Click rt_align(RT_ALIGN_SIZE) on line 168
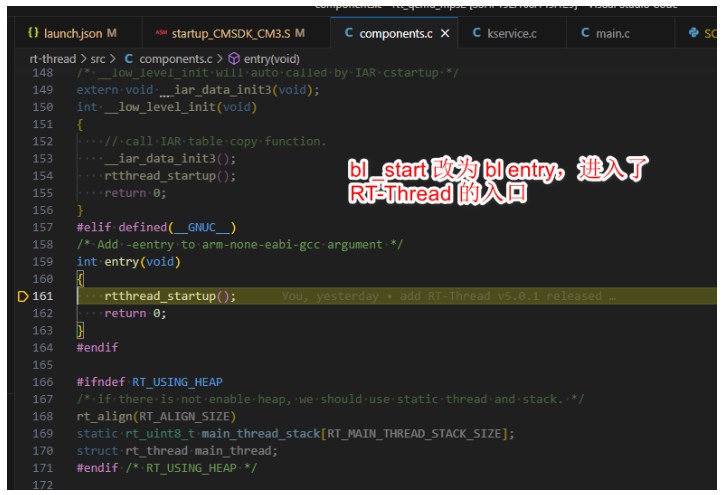The width and height of the screenshot is (724, 495). (156, 417)
